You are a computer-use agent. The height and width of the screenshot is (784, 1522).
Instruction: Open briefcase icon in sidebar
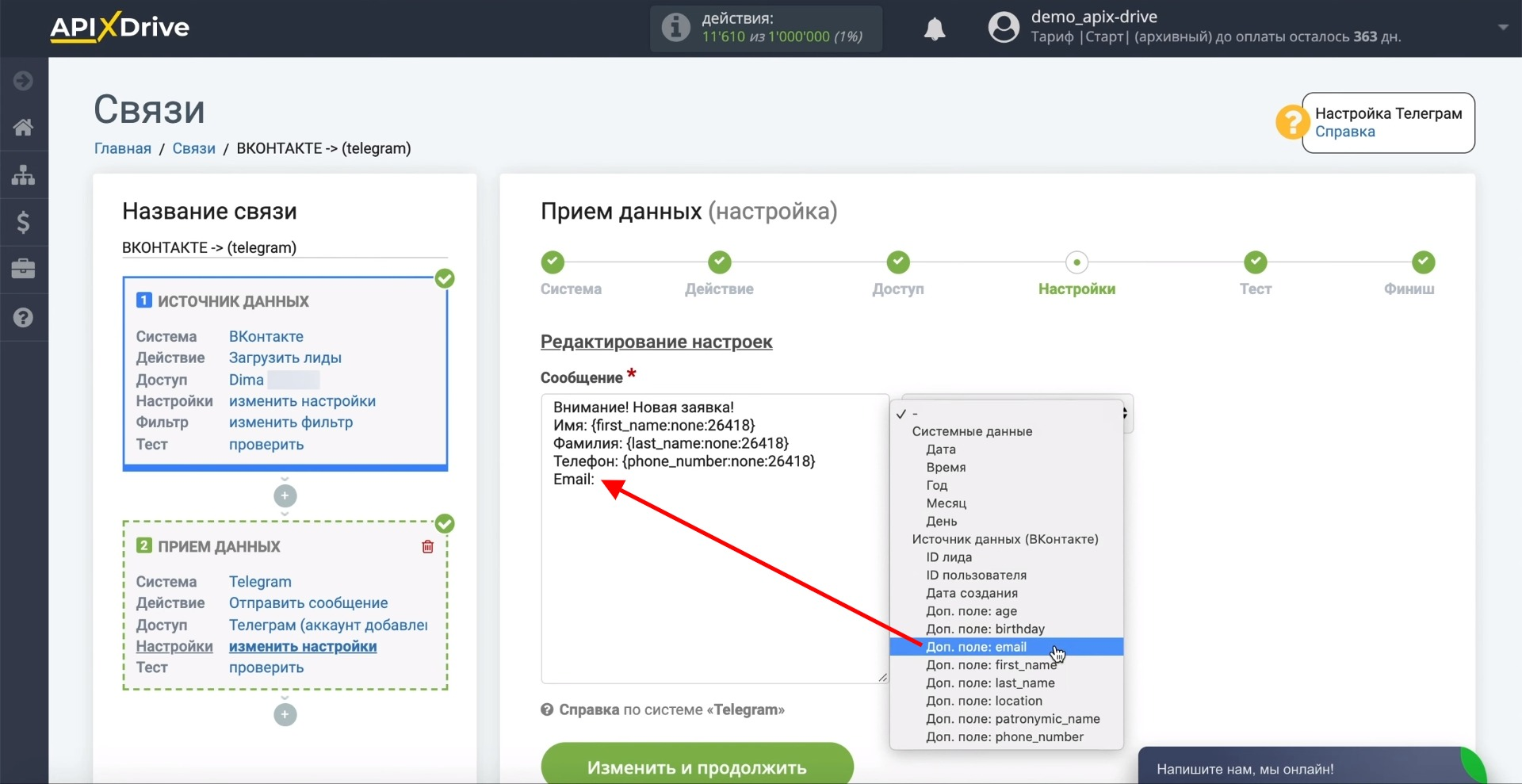[x=23, y=270]
